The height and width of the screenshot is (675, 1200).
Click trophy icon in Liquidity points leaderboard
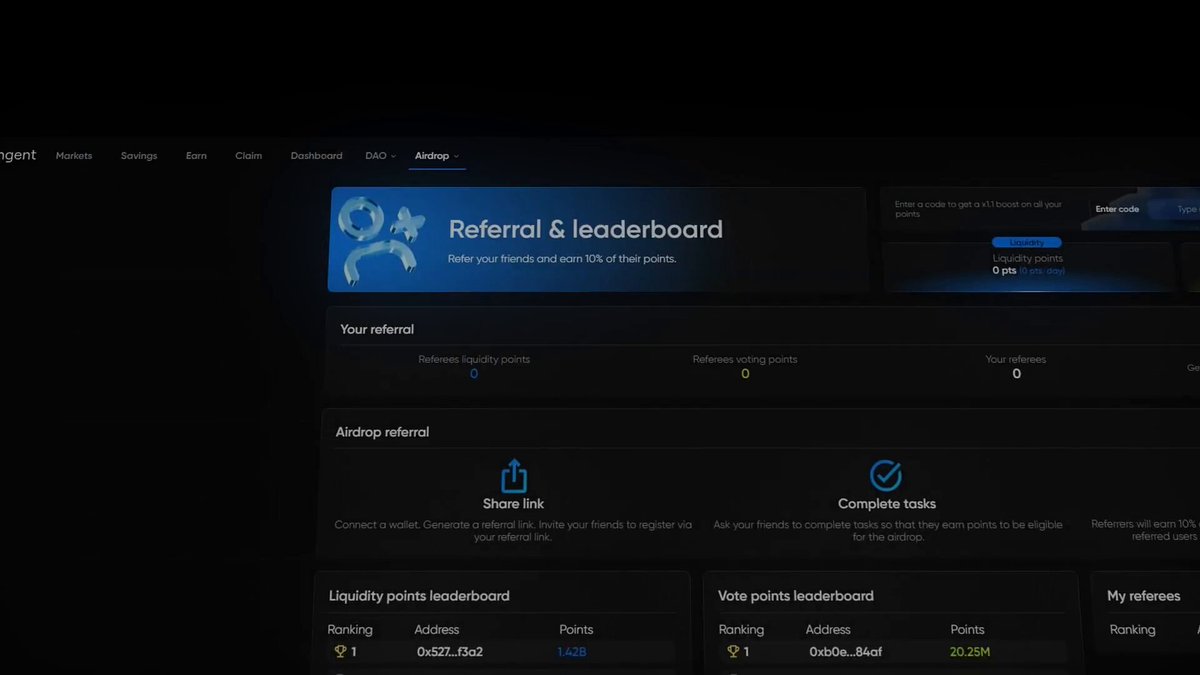coord(340,652)
